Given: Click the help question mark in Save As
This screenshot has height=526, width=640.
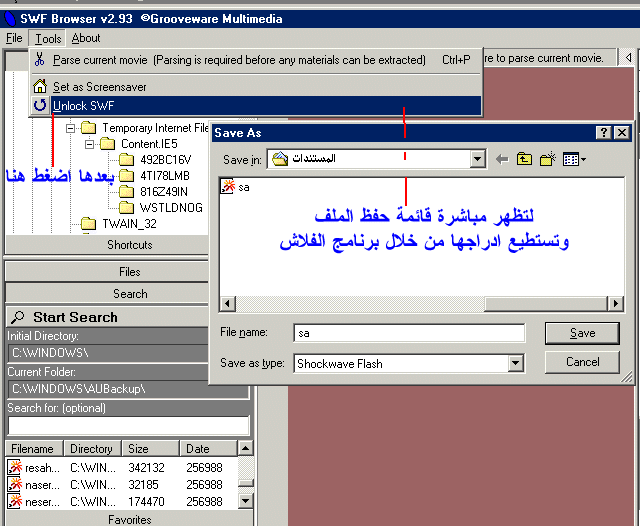Looking at the screenshot, I should coord(603,133).
